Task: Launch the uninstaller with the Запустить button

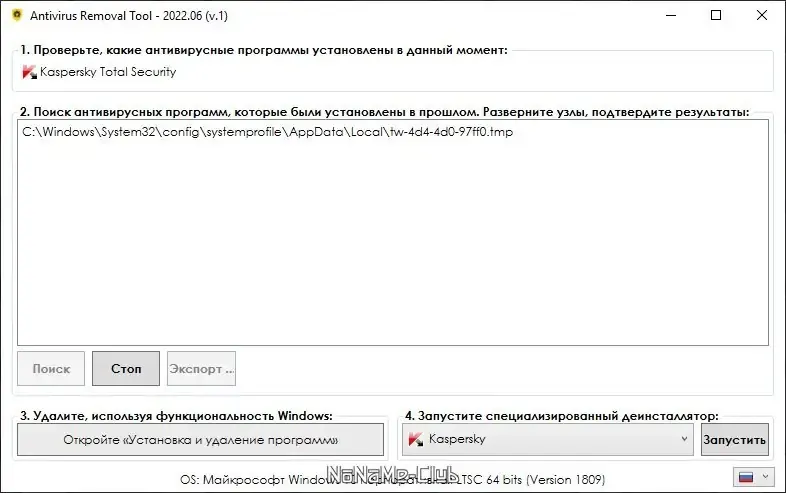Action: coord(734,440)
